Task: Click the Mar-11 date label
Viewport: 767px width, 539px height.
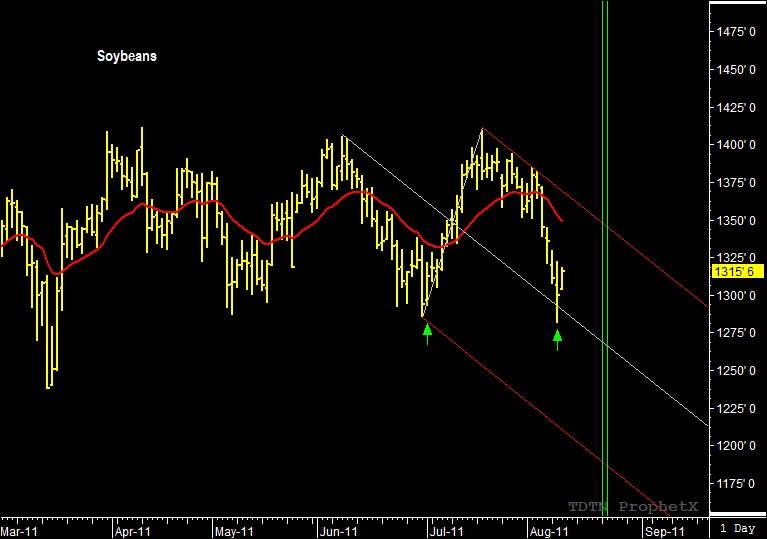Action: (x=19, y=532)
